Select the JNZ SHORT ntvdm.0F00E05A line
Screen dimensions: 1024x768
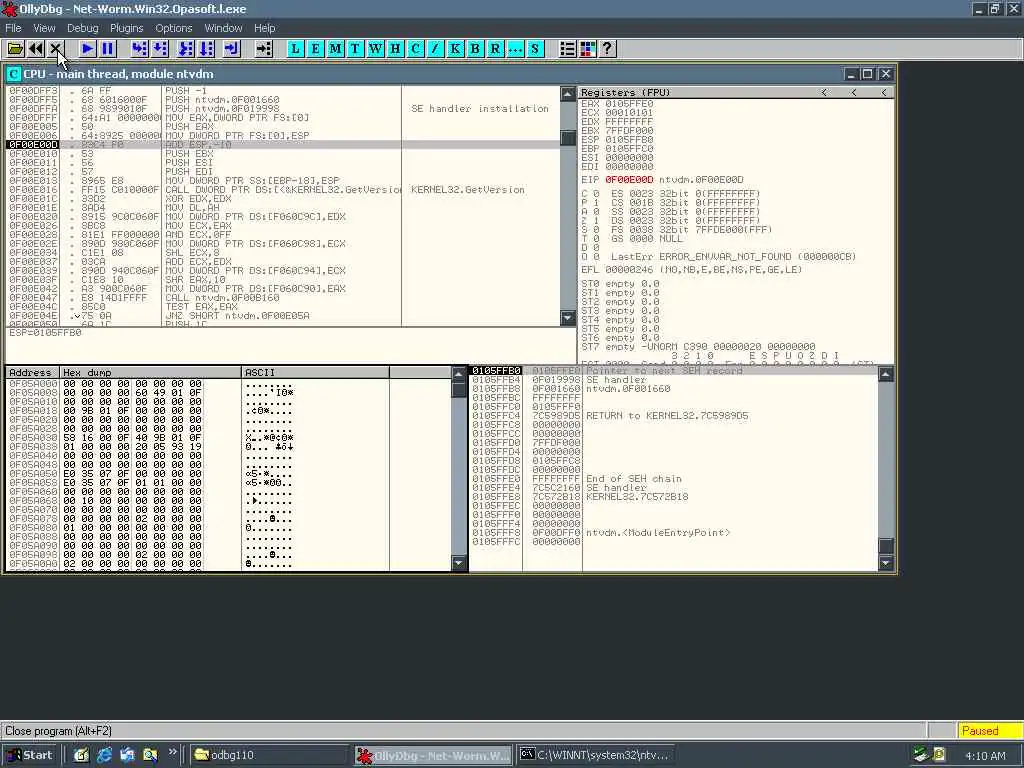click(x=282, y=315)
